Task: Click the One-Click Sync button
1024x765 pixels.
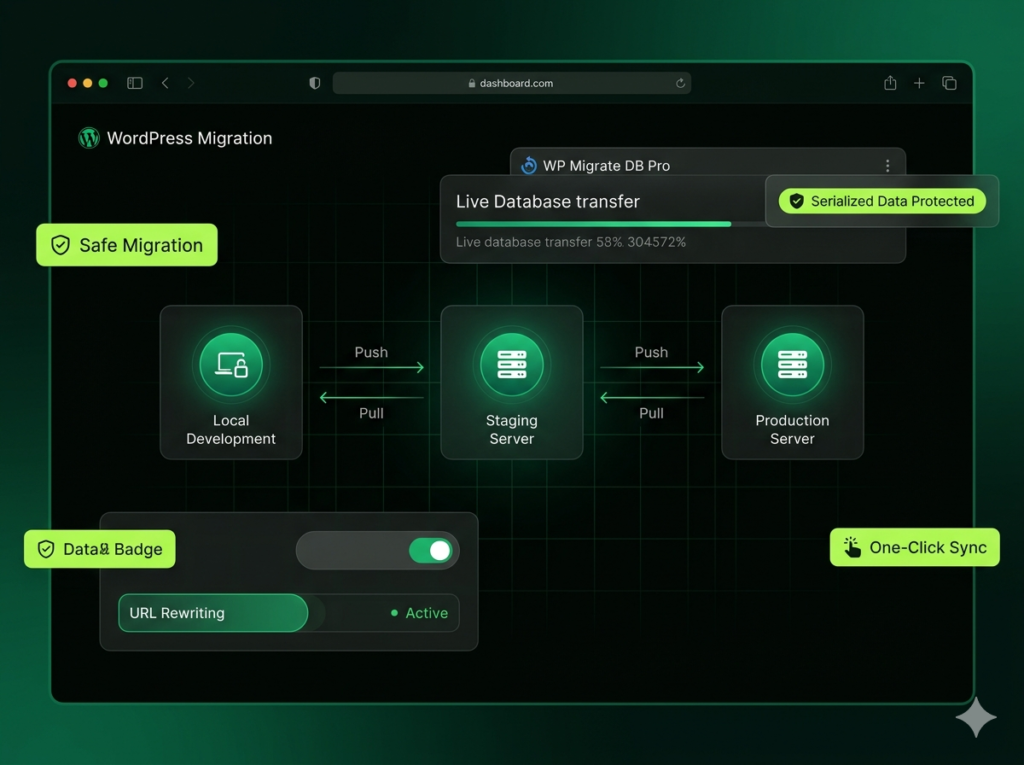Action: [914, 547]
